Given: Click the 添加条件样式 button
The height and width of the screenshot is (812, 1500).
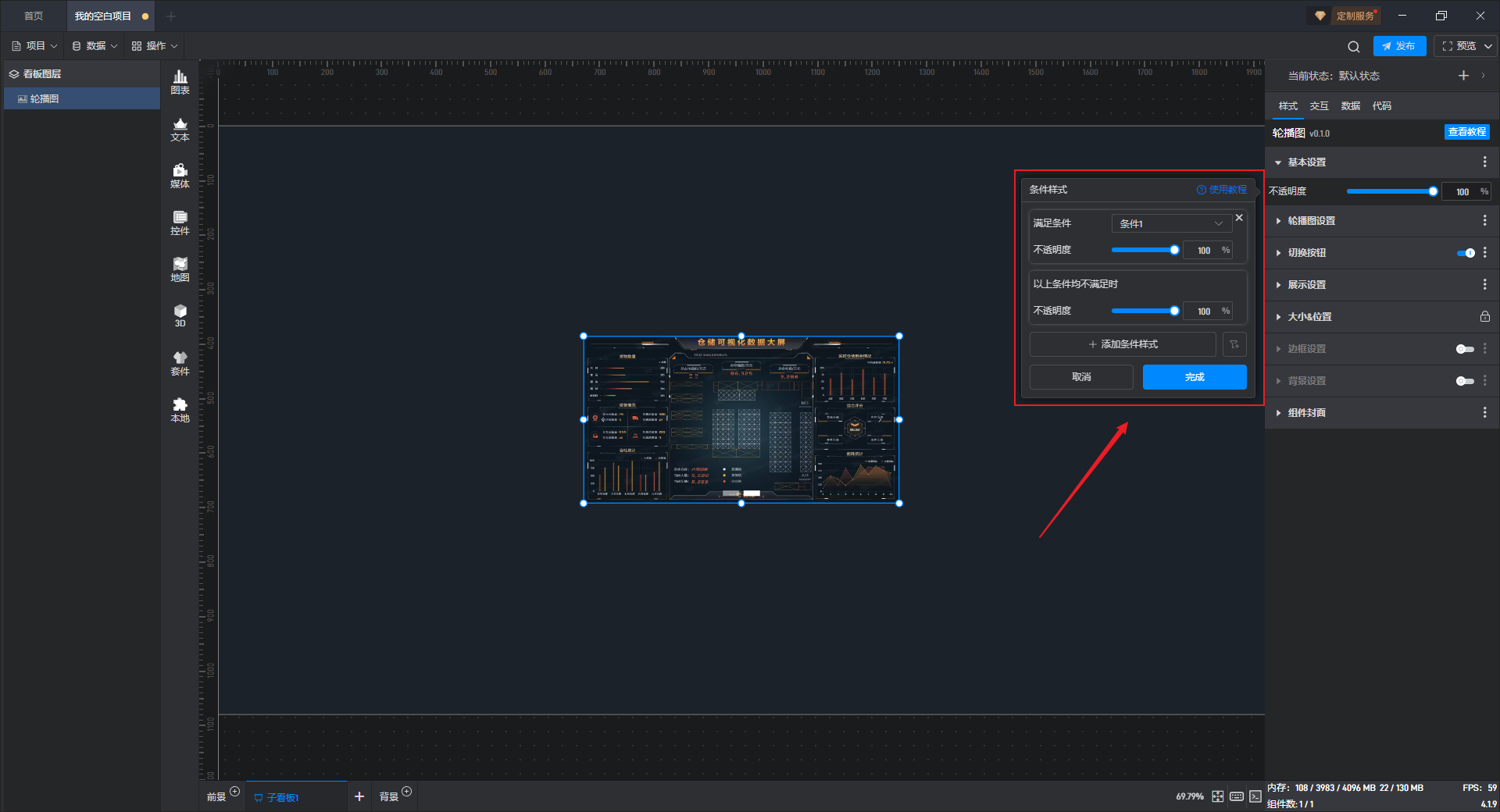Looking at the screenshot, I should click(x=1123, y=344).
